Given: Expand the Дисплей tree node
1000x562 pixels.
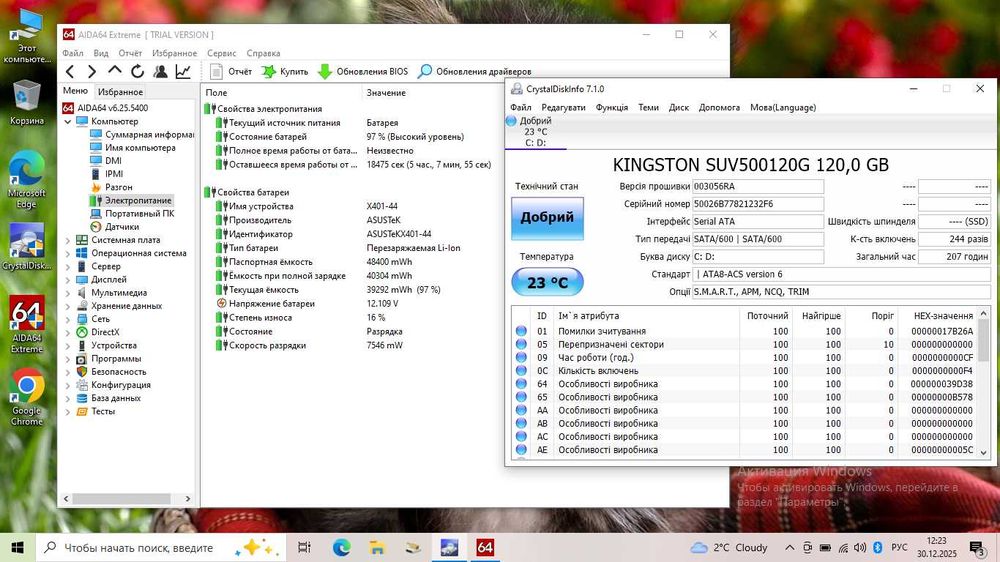Looking at the screenshot, I should tap(68, 280).
